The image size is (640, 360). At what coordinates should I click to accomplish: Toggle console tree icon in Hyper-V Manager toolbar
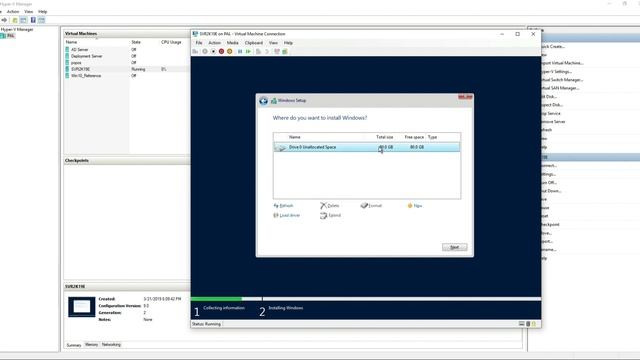pos(23,20)
